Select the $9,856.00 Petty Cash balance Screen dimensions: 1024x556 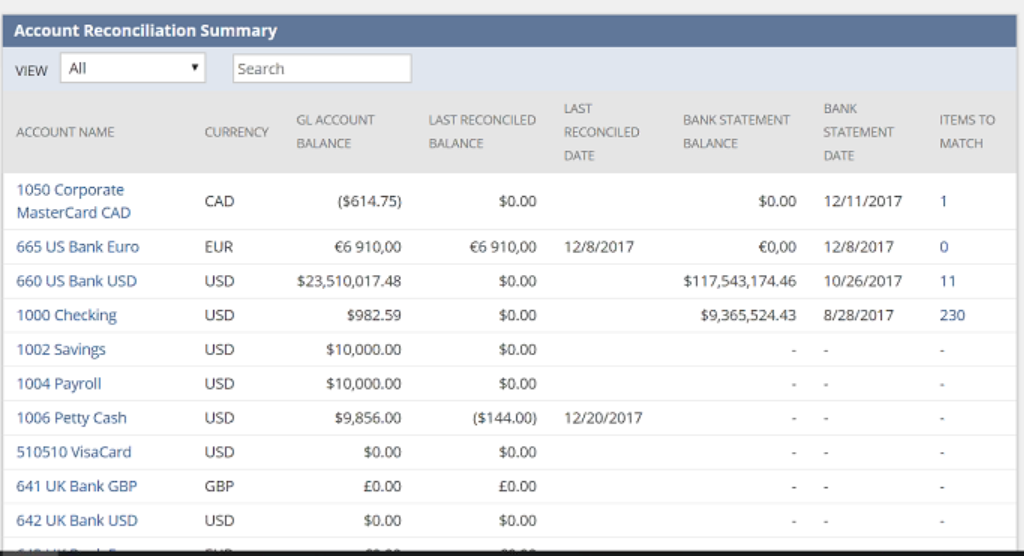click(368, 417)
